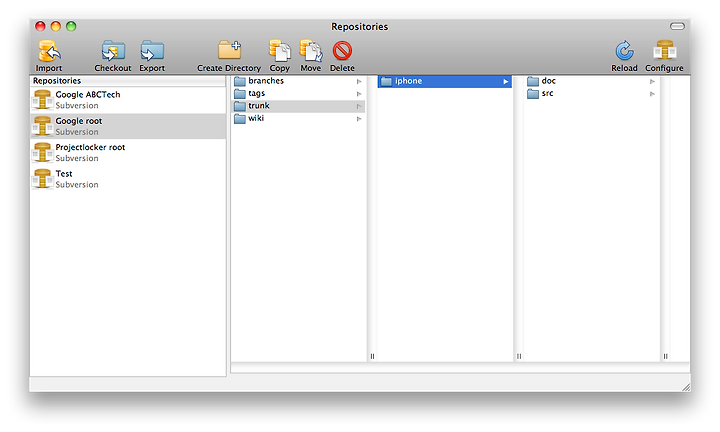Click the src folder icon

(533, 94)
